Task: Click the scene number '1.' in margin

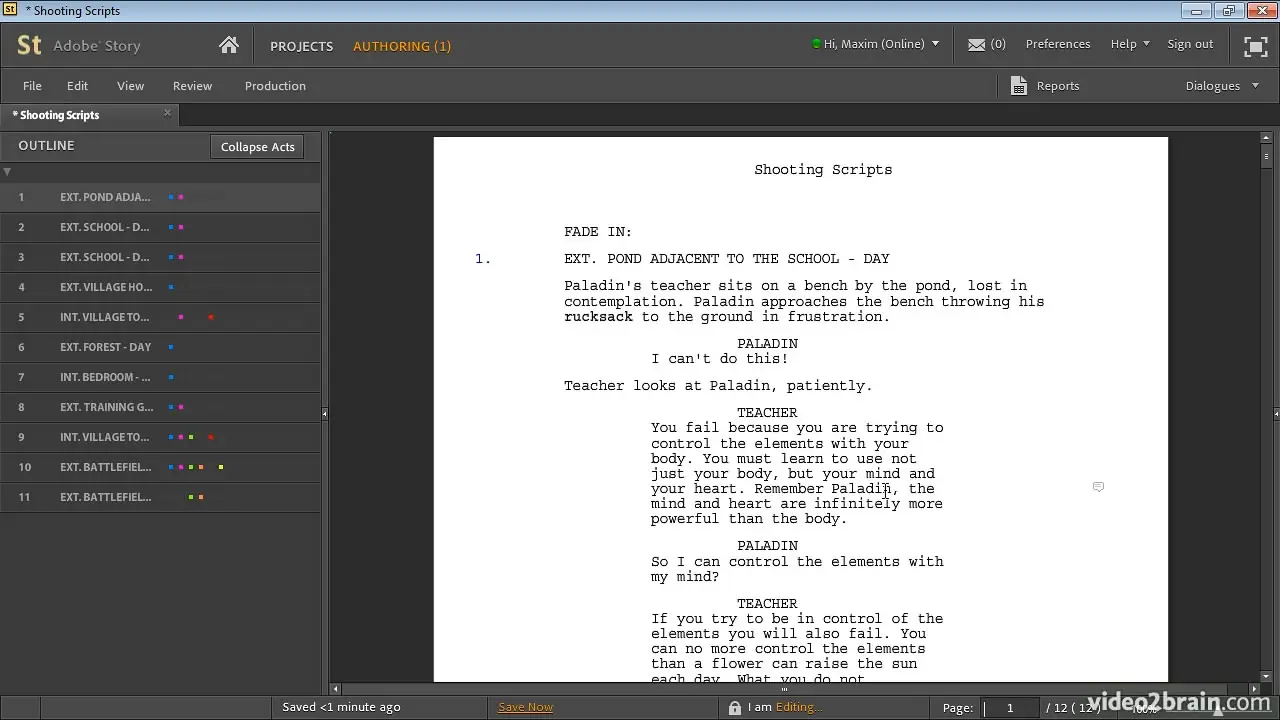Action: pos(483,259)
